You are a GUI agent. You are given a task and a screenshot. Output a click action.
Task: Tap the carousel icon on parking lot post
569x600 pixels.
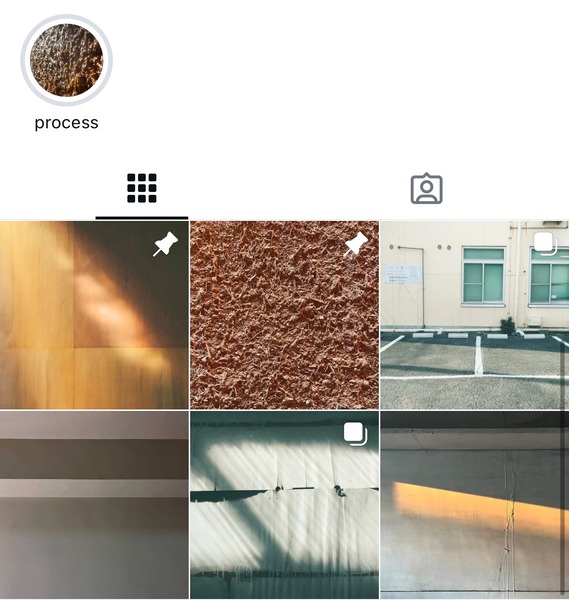click(x=545, y=243)
